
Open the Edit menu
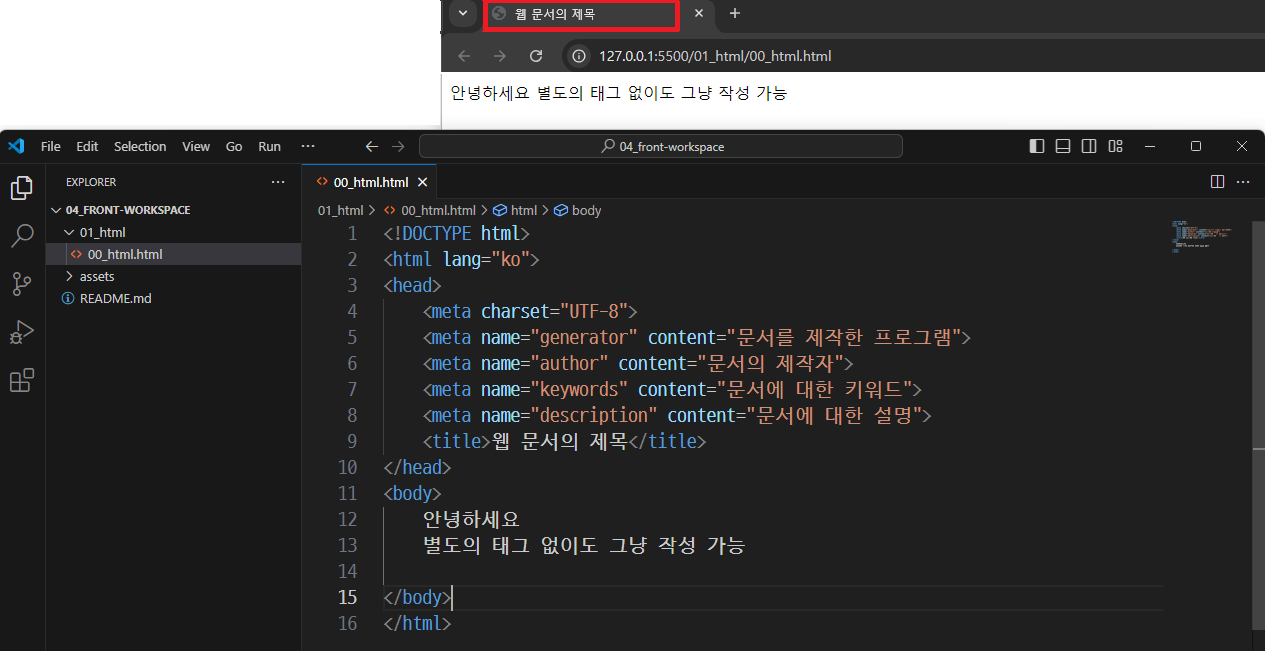click(87, 146)
